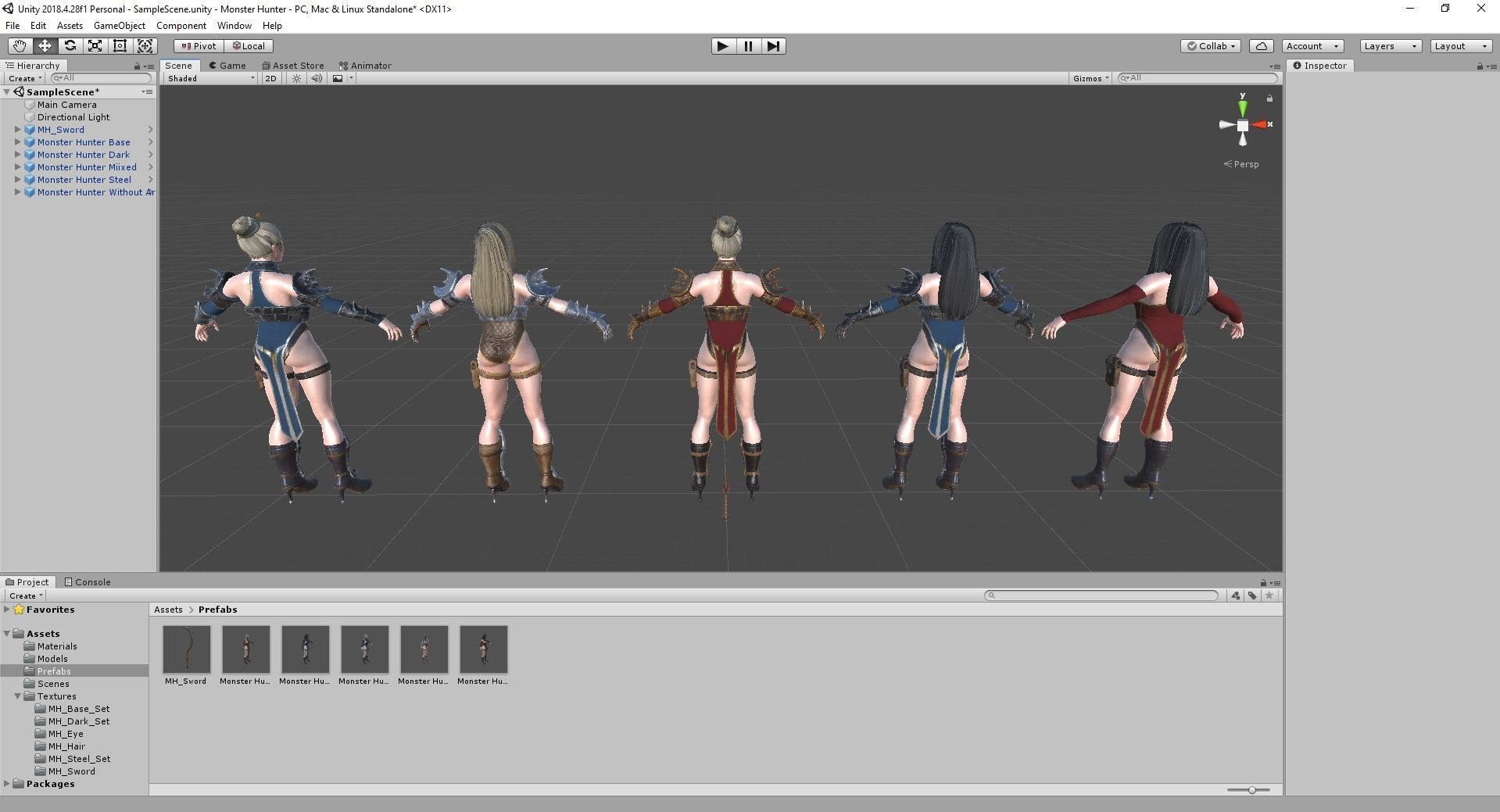Open the Cloud services button

(1262, 46)
